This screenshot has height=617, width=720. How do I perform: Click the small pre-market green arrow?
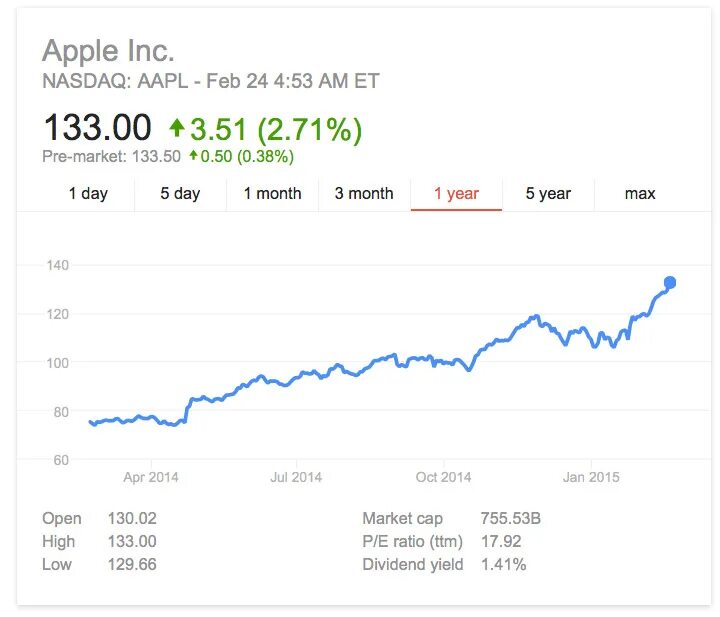click(193, 156)
